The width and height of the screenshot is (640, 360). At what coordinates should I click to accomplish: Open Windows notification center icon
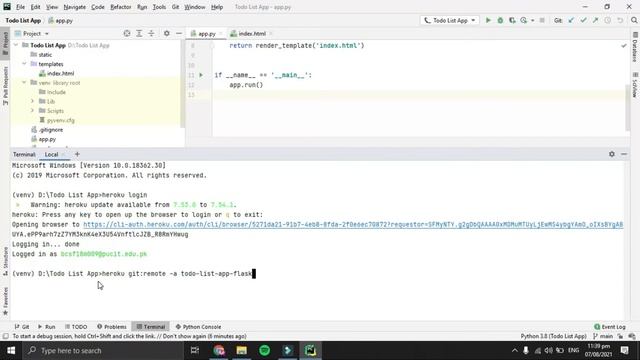(624, 350)
